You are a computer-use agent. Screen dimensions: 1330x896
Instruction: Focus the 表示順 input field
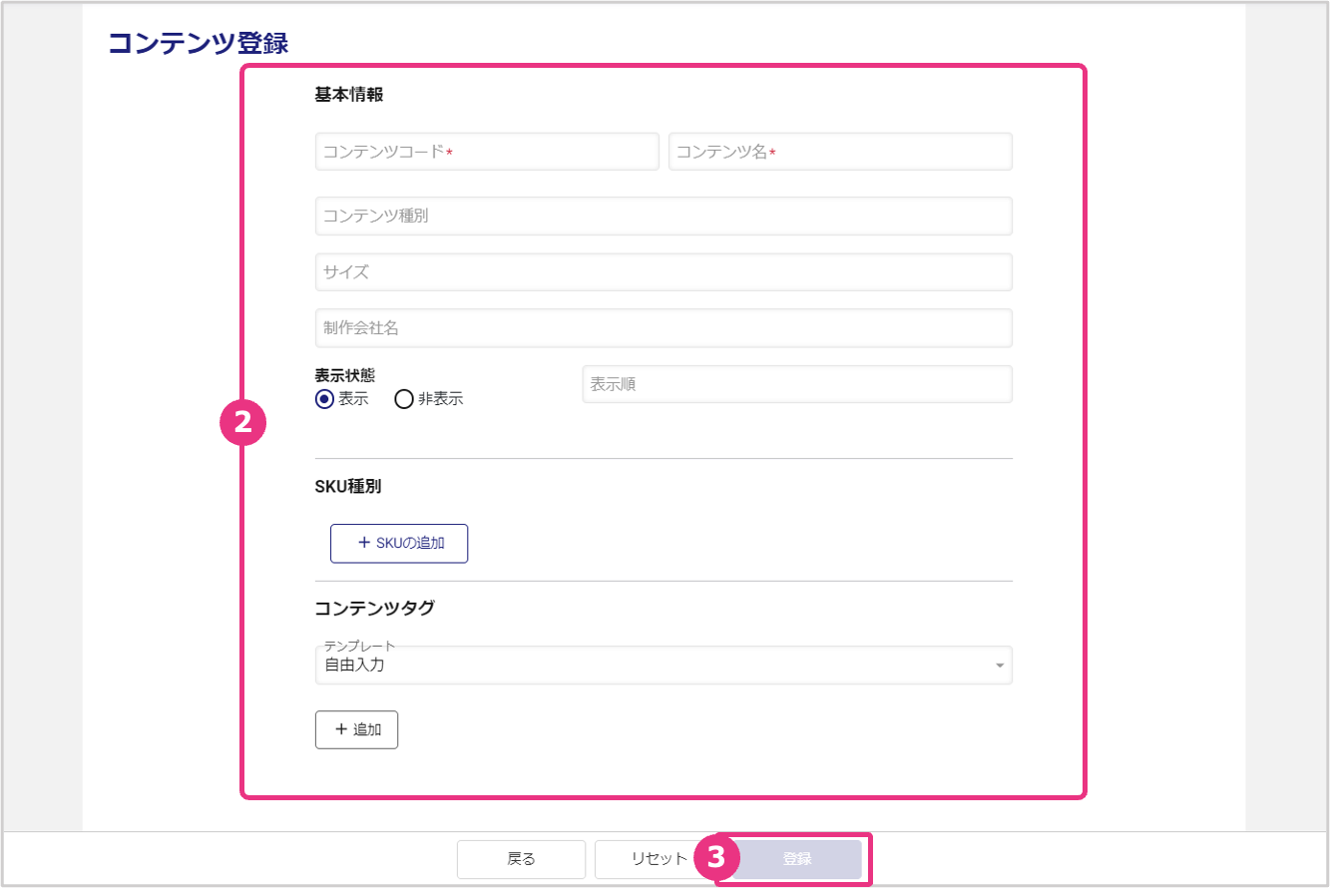tap(796, 384)
